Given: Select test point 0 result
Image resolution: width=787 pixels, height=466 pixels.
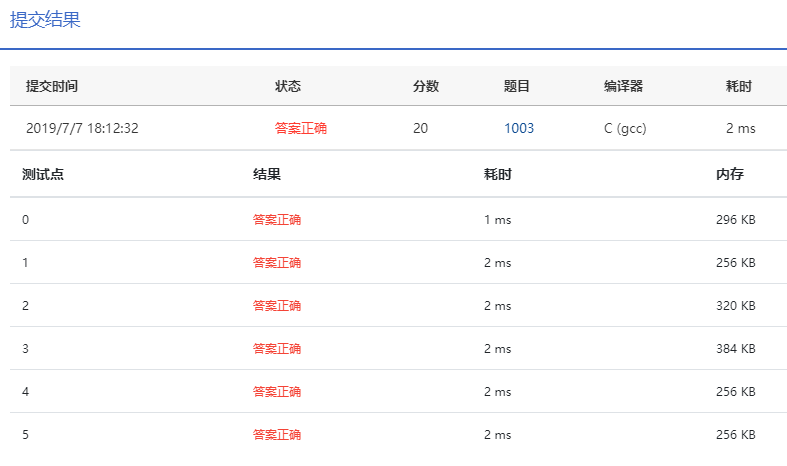Looking at the screenshot, I should [277, 219].
